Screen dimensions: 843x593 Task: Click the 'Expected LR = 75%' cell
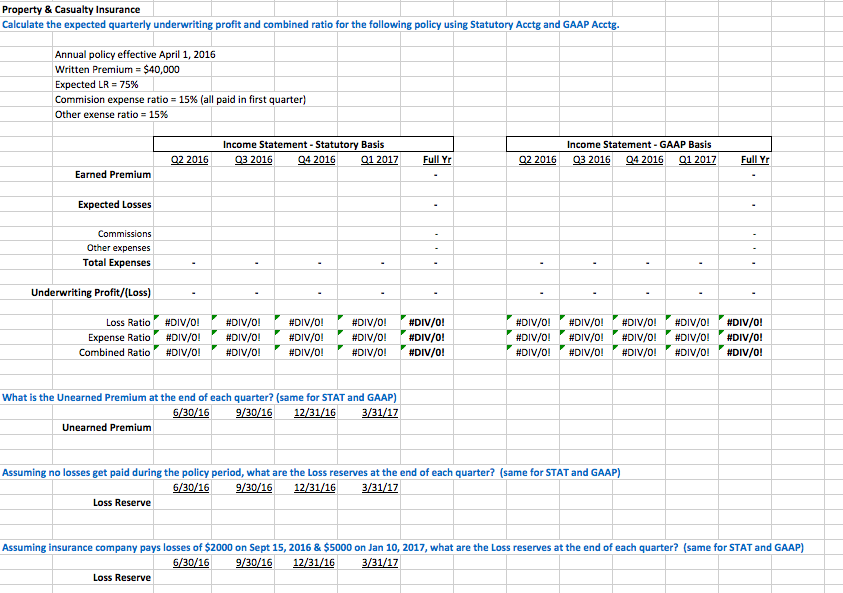[97, 84]
